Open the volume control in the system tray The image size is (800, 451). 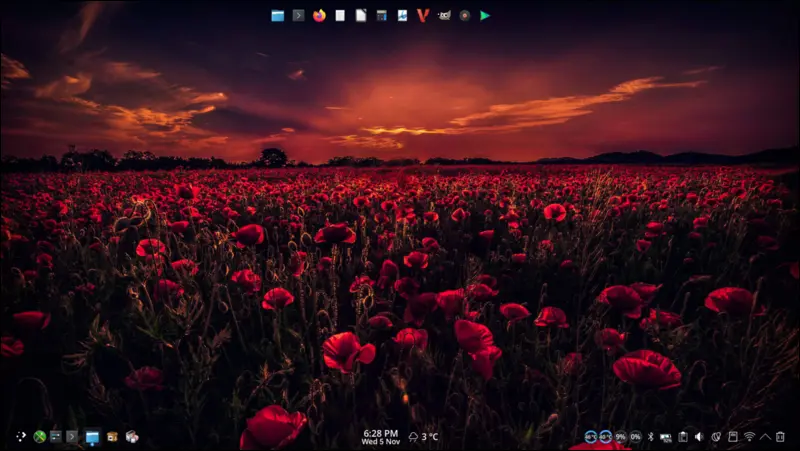click(699, 437)
